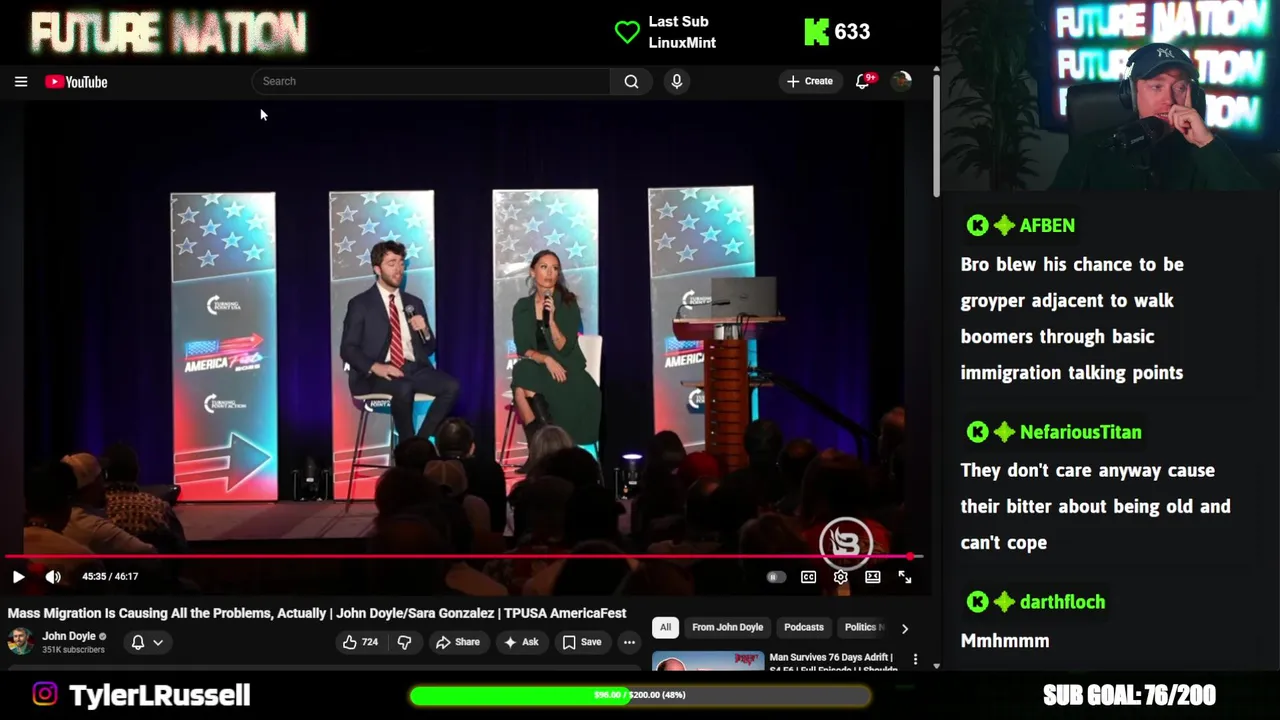Select the From John Doyle chip

pos(728,627)
